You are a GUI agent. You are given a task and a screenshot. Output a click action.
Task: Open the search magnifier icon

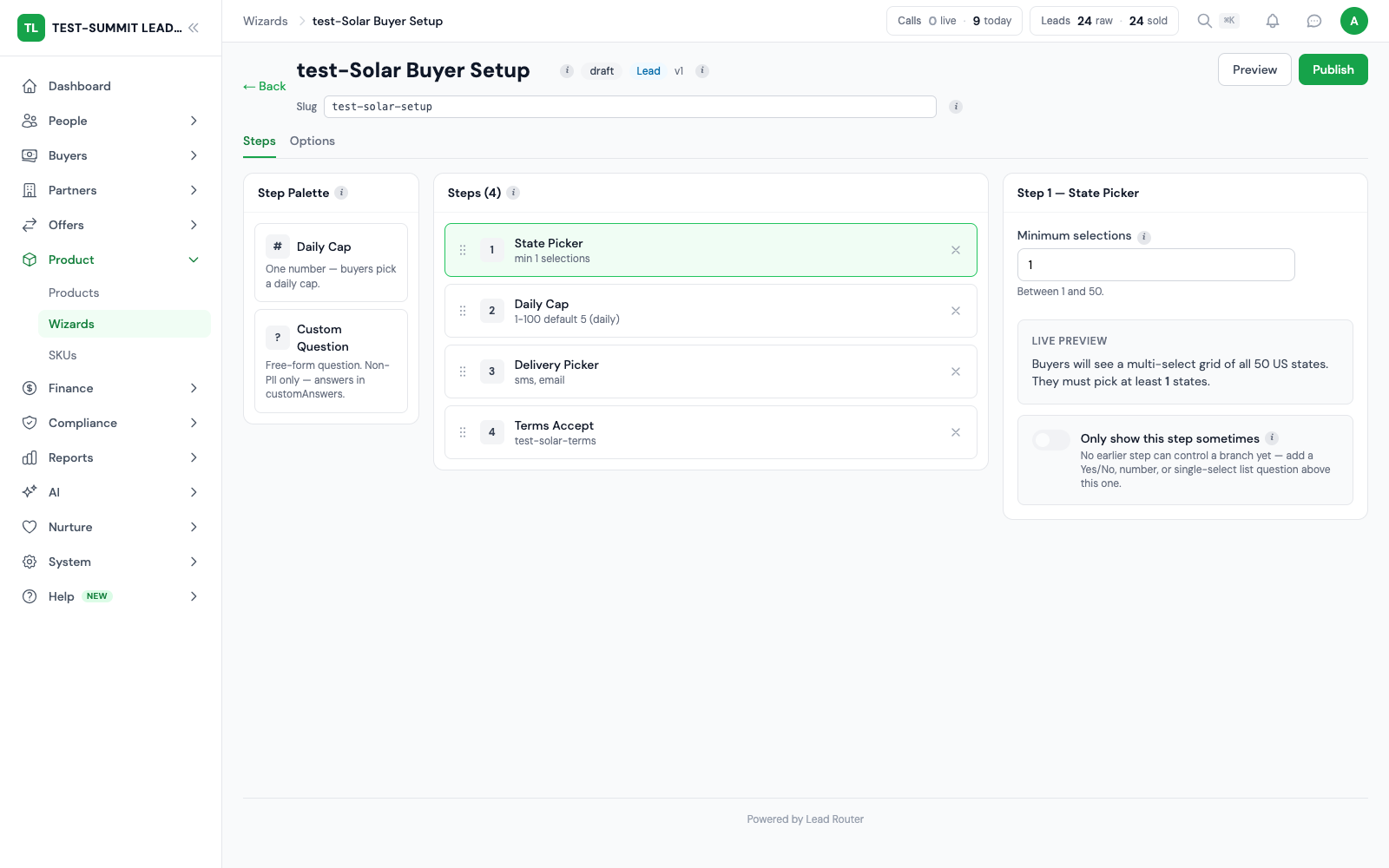[1205, 21]
